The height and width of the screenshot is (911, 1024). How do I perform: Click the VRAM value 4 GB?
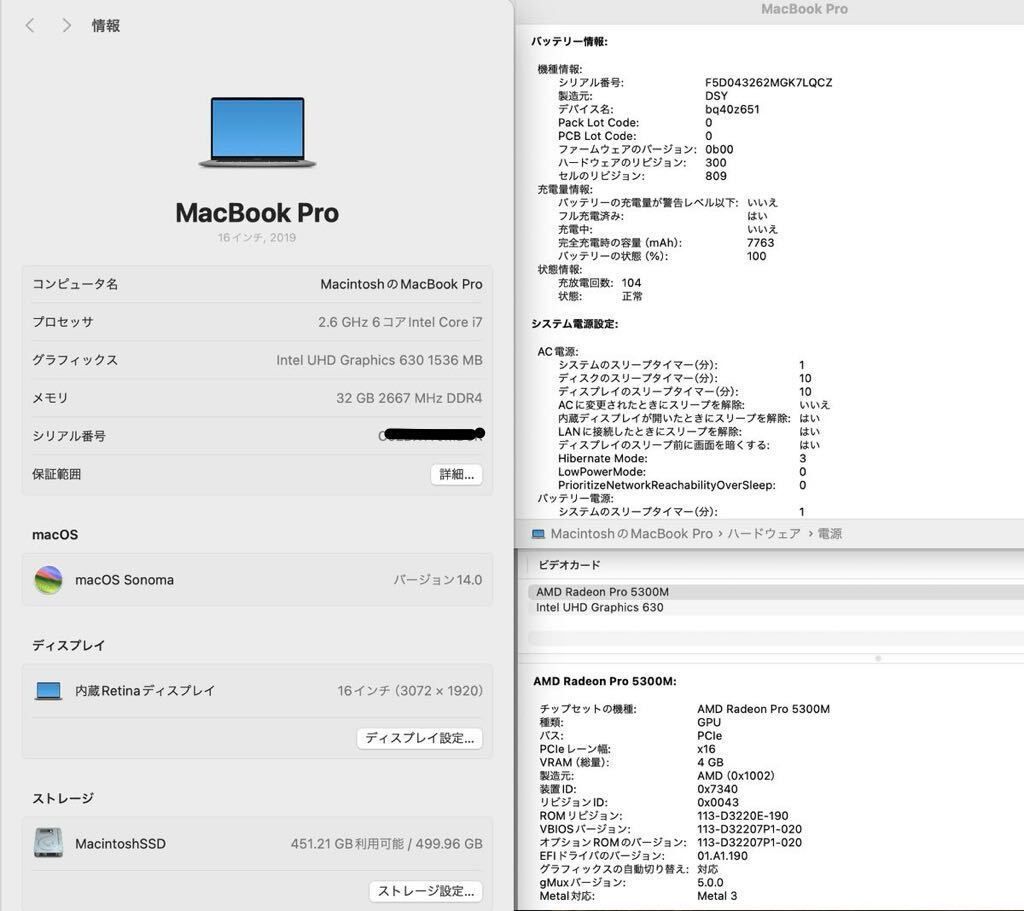[710, 762]
